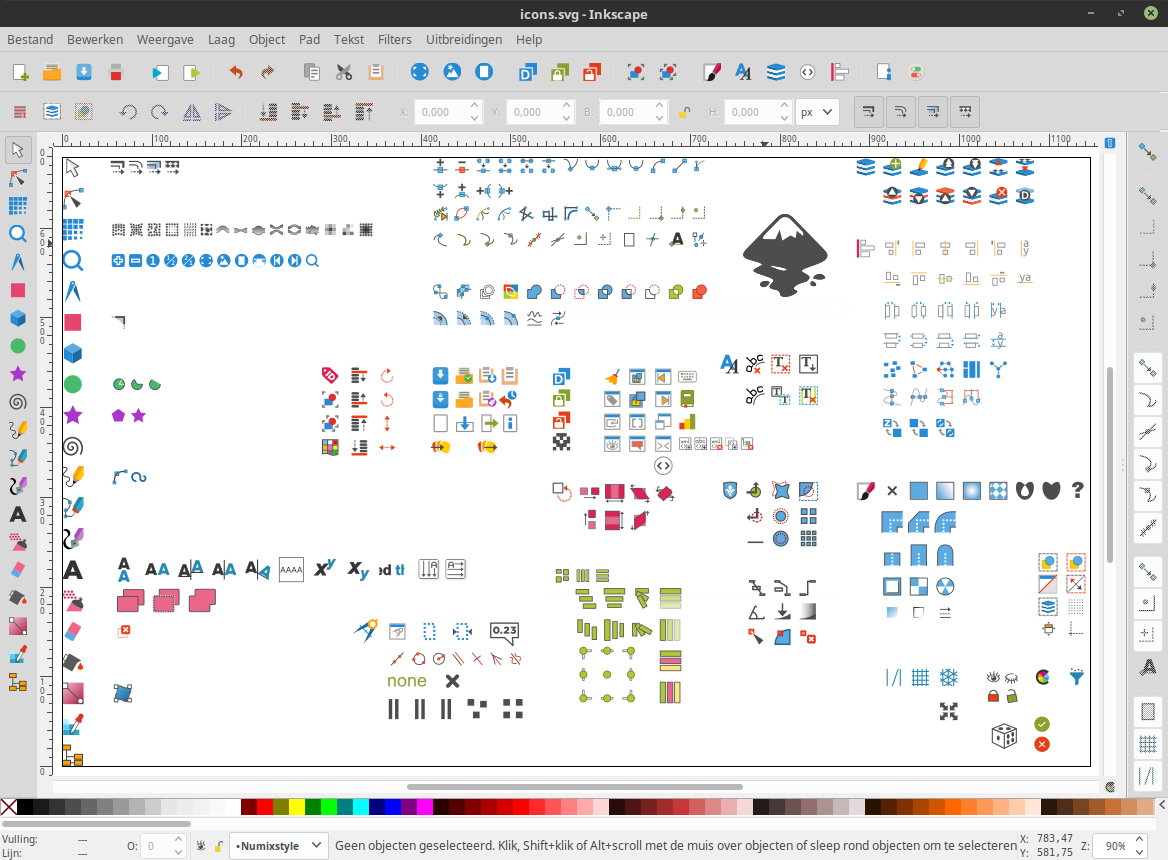Select the arrow Selector tool in toolbox
The image size is (1168, 860).
coord(18,150)
